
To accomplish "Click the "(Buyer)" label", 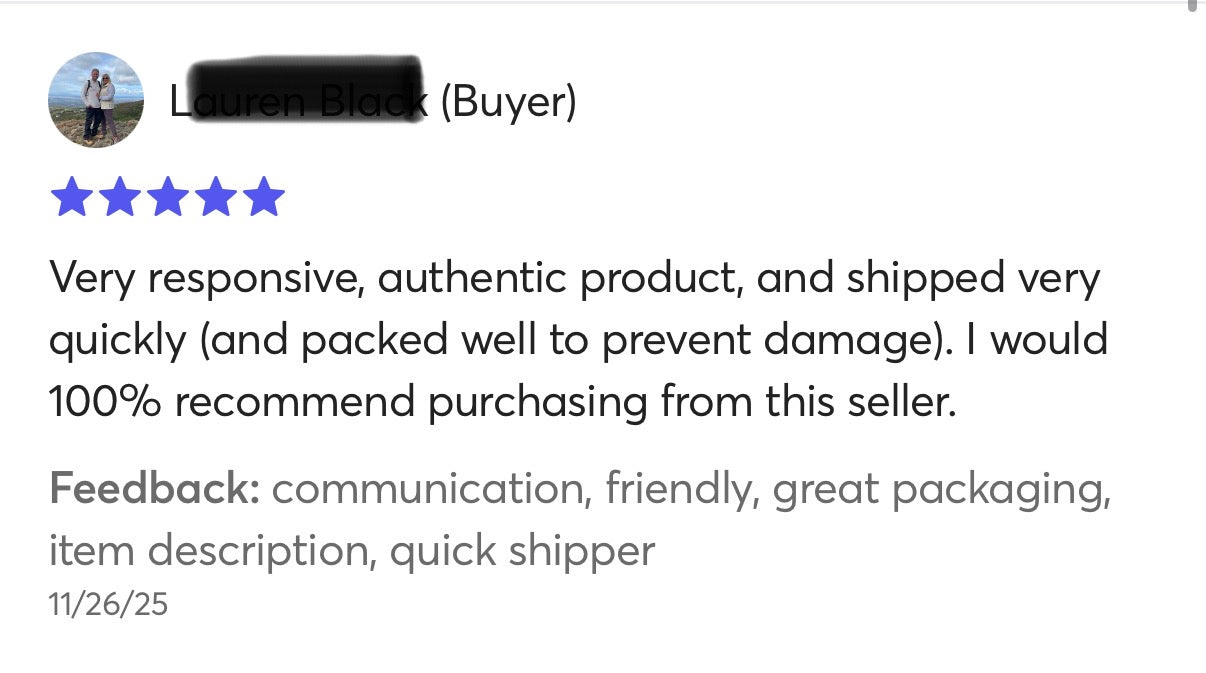I will [x=508, y=101].
